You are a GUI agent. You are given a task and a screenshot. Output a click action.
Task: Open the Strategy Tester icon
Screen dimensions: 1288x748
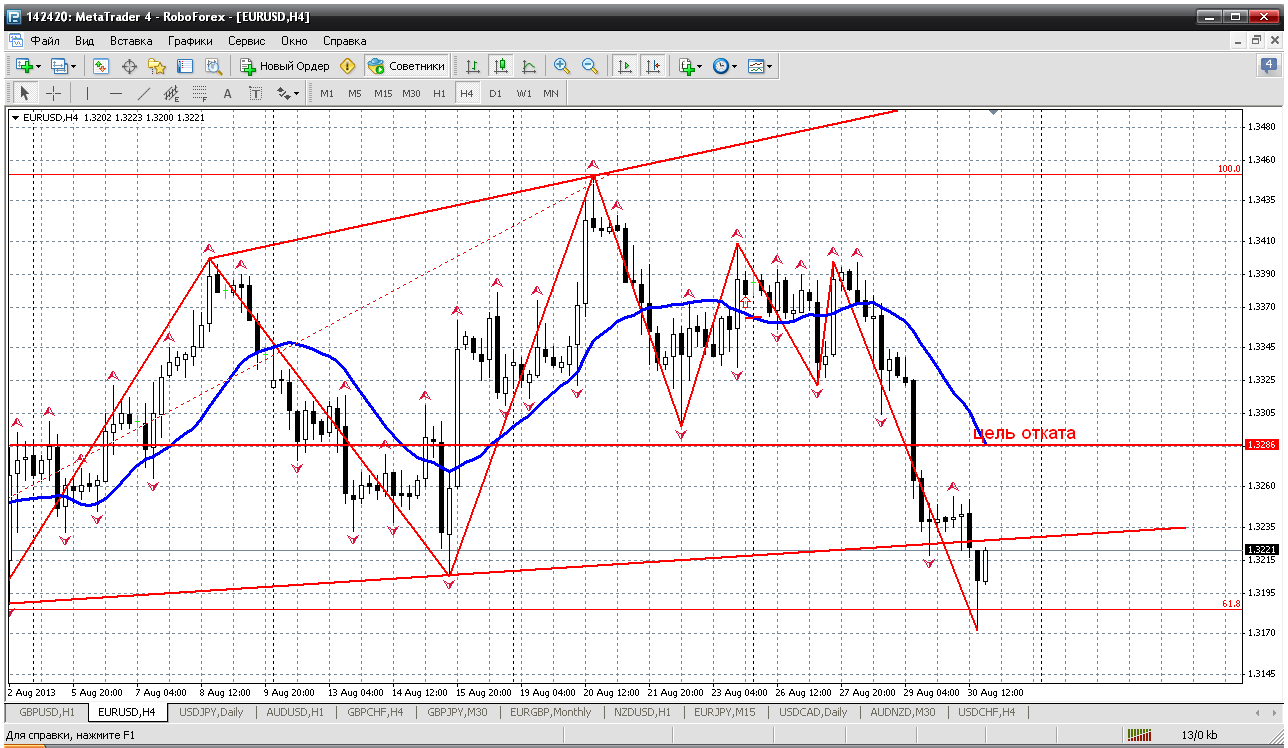pos(213,66)
